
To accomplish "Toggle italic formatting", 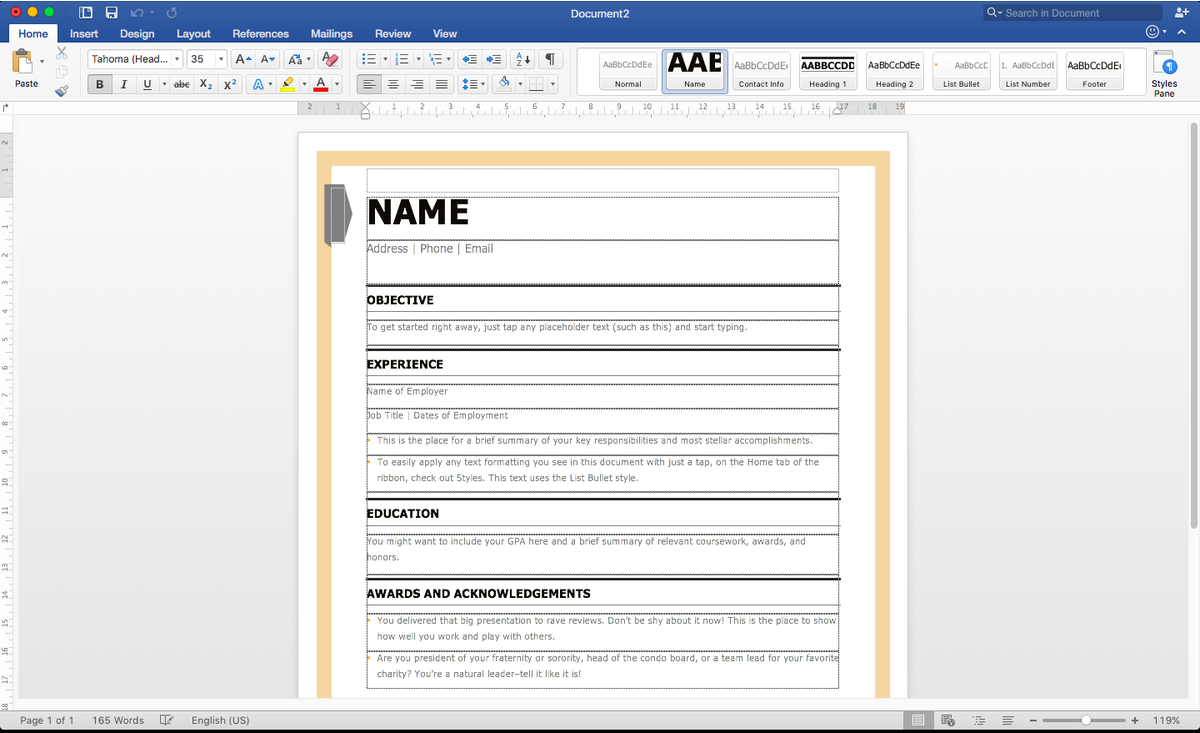I will click(x=124, y=84).
